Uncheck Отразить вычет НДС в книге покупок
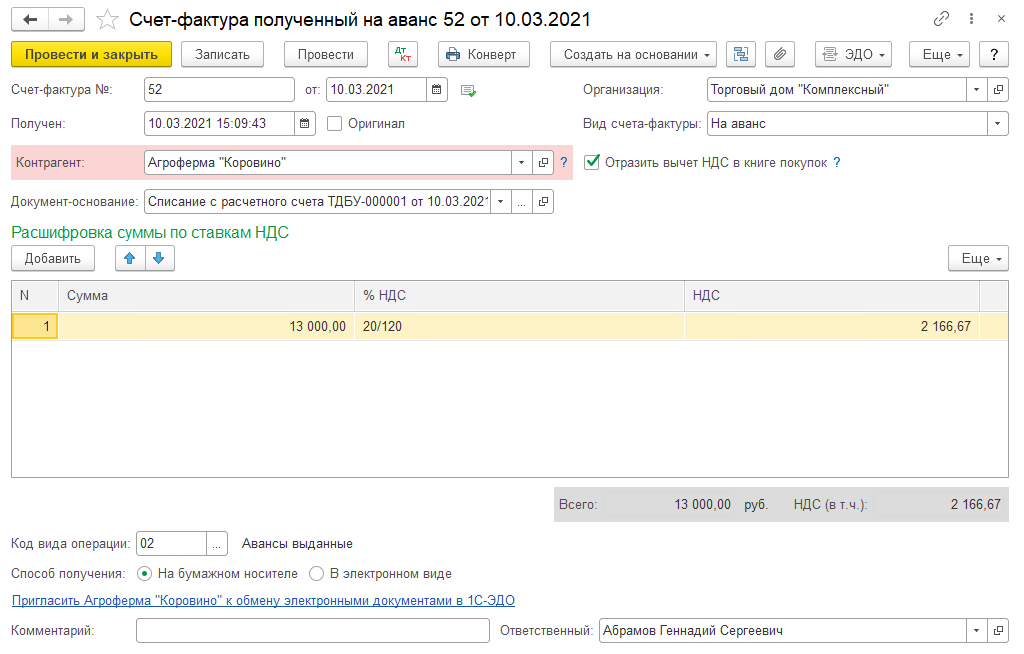The height and width of the screenshot is (654, 1024). 592,162
